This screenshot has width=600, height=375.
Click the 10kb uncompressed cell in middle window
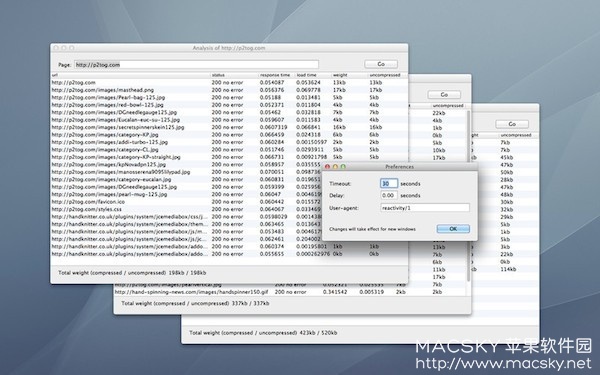click(x=439, y=150)
